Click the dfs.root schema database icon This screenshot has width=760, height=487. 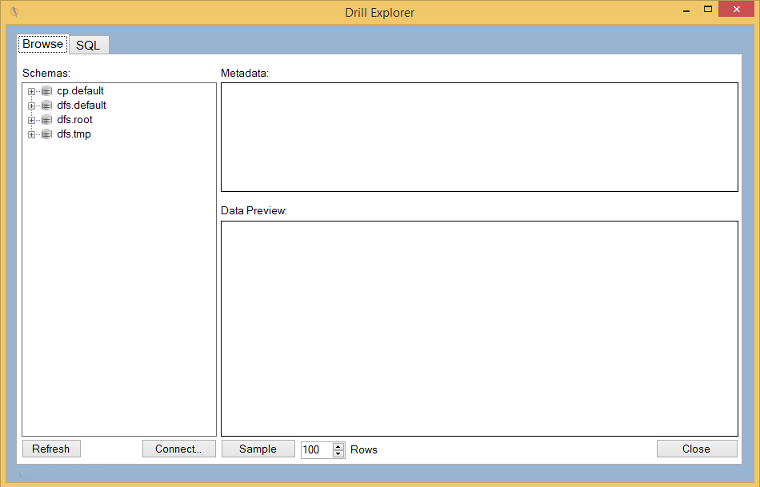coord(46,120)
